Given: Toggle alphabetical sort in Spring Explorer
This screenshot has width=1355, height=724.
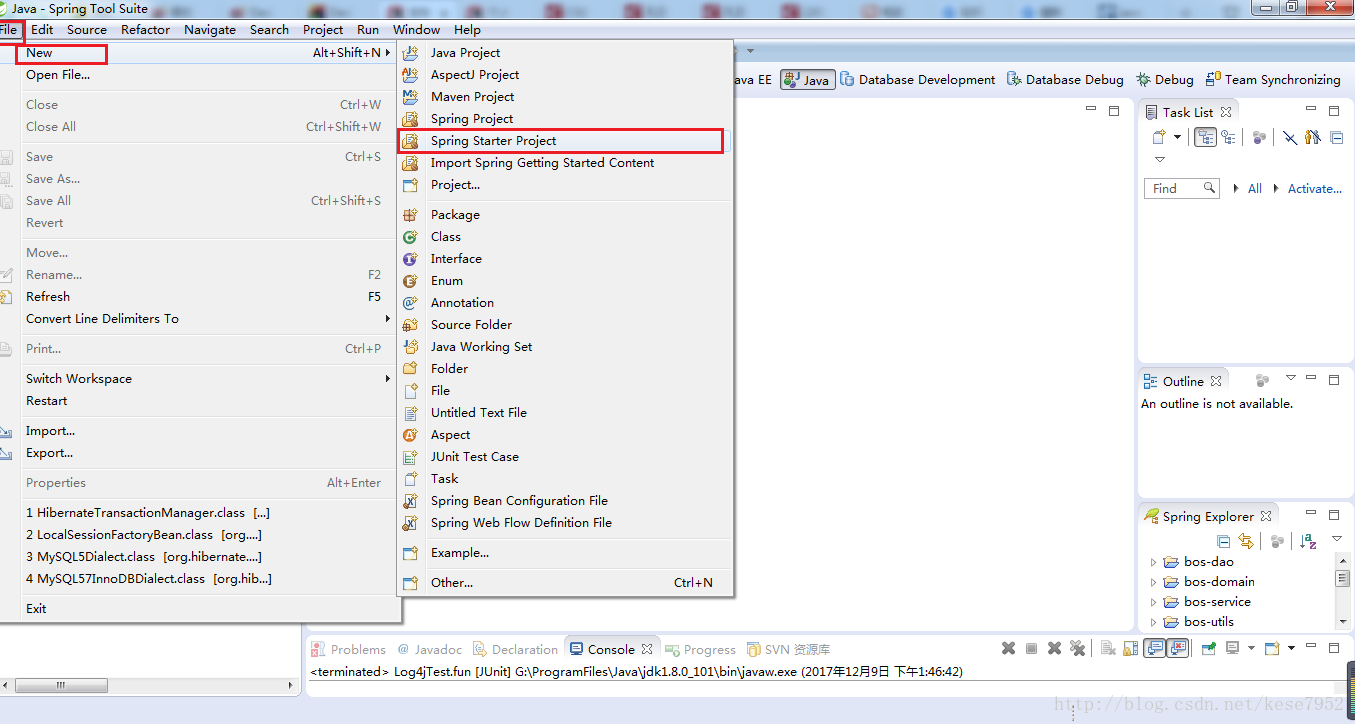Looking at the screenshot, I should click(x=1308, y=541).
